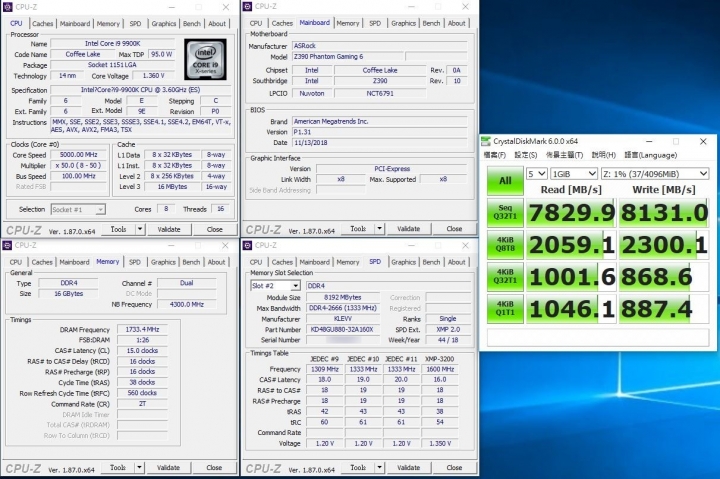720x479 pixels.
Task: Click the Tools button in the CPU window
Action: pyautogui.click(x=118, y=229)
